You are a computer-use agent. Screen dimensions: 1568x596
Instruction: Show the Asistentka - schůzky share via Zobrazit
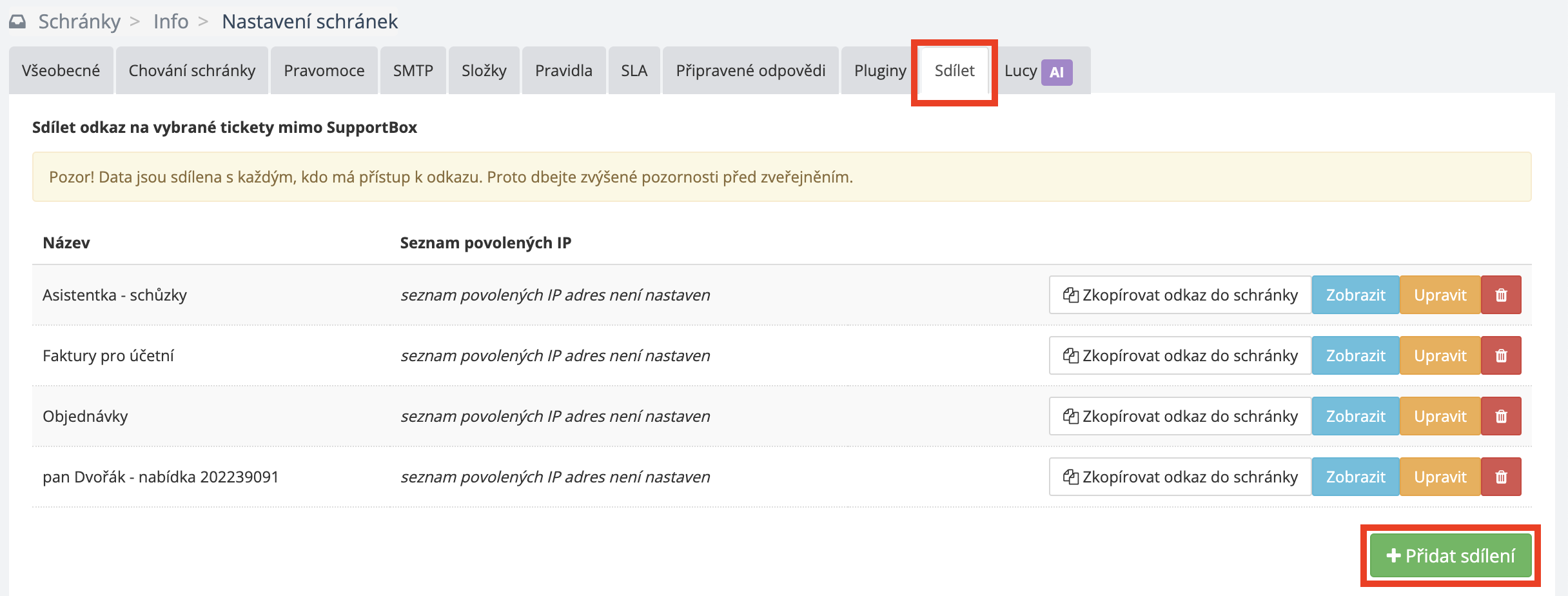point(1355,295)
